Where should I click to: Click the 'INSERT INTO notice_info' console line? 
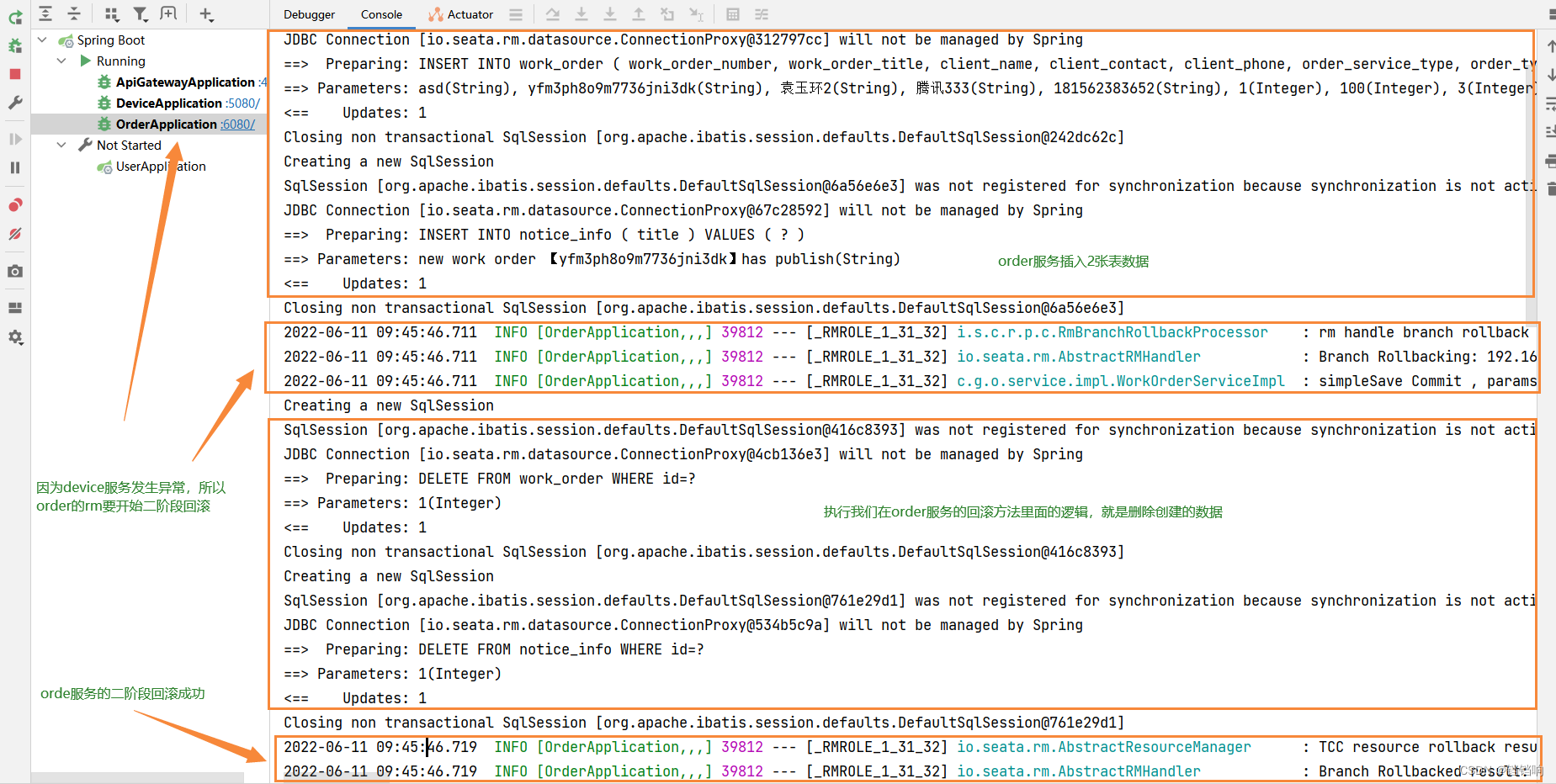pyautogui.click(x=544, y=235)
